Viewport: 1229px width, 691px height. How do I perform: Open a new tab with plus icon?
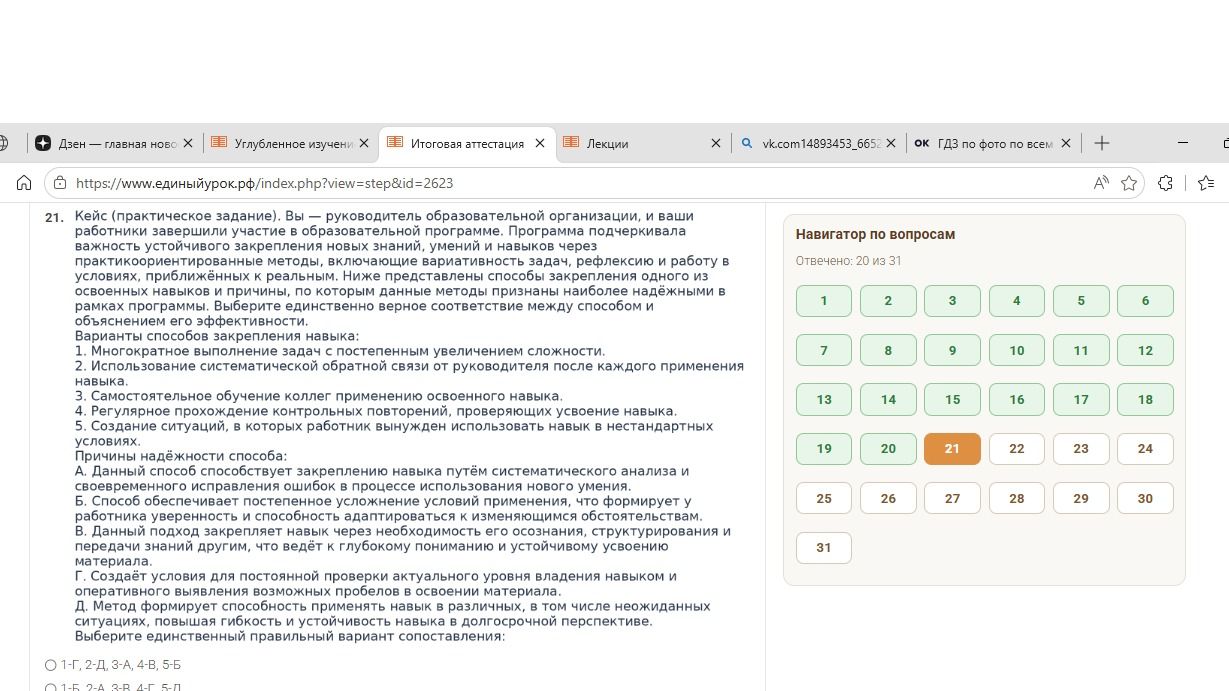click(1102, 143)
